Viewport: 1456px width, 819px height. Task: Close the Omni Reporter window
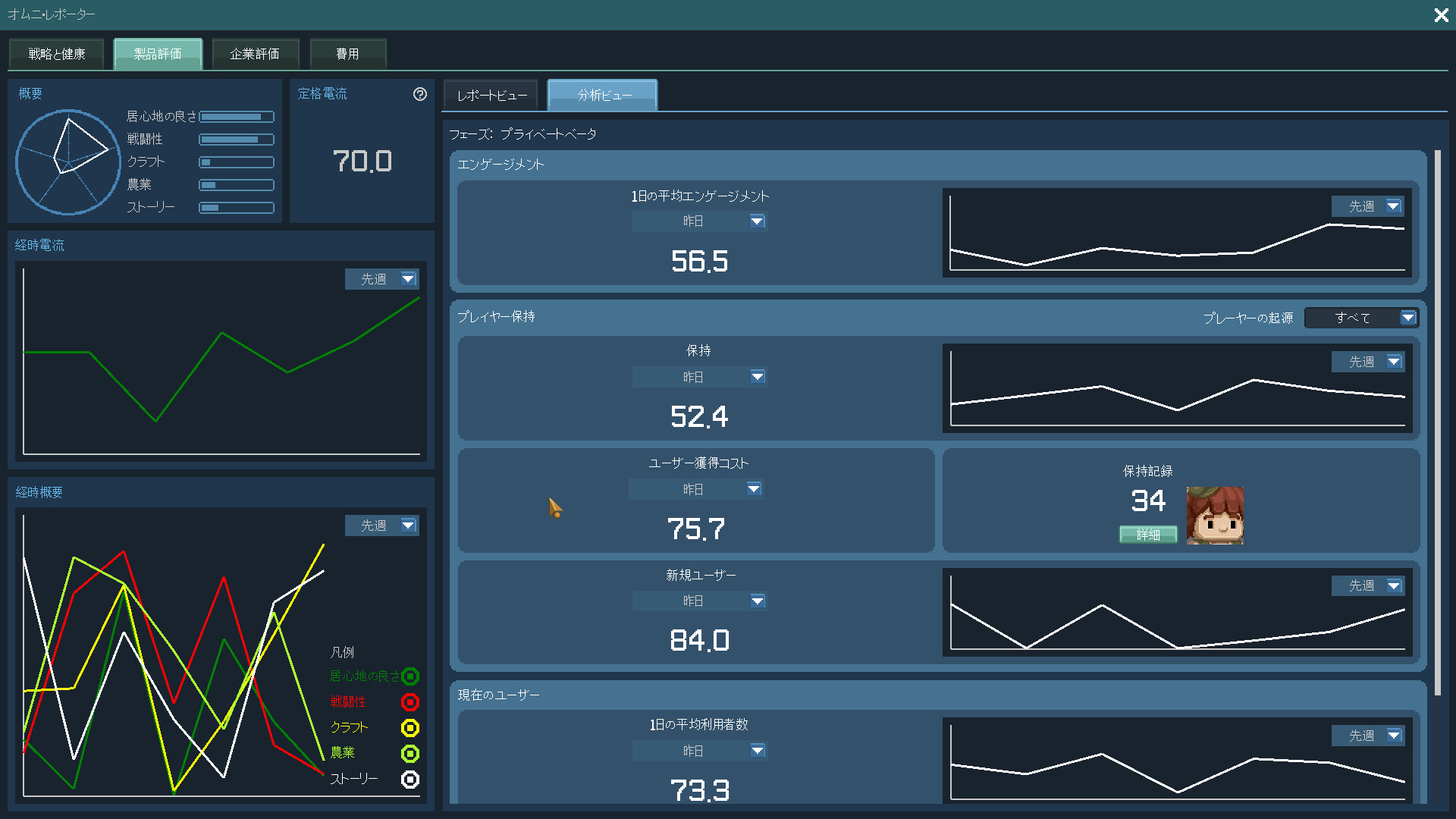pyautogui.click(x=1441, y=15)
